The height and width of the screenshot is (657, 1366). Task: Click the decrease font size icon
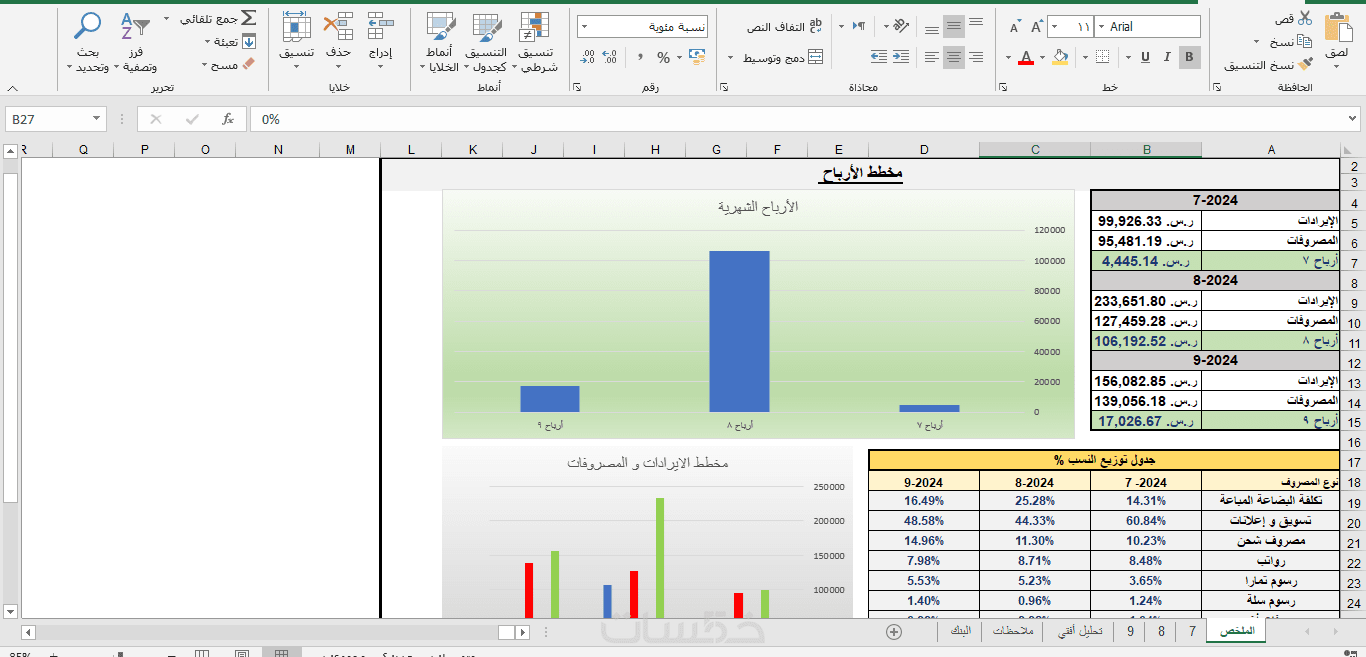pyautogui.click(x=1015, y=27)
